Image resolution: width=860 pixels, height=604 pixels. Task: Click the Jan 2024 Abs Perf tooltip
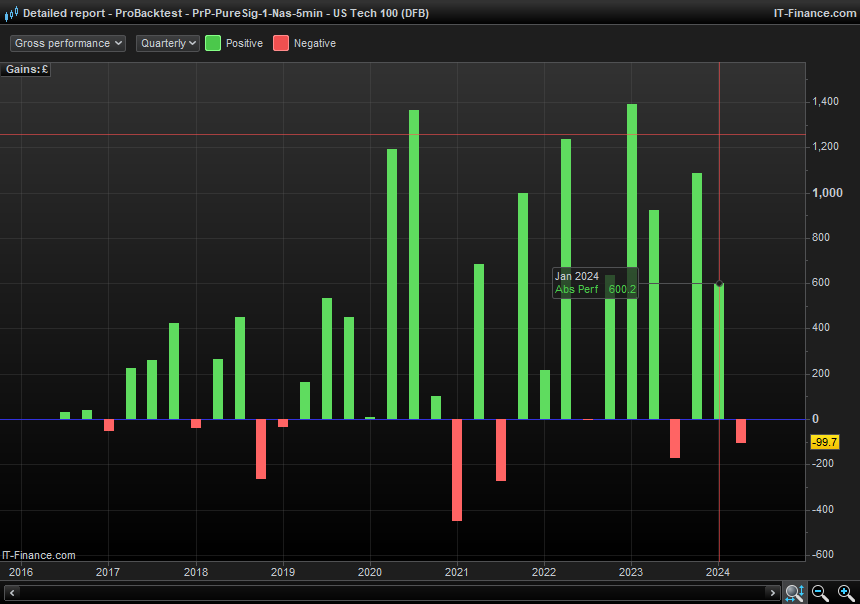click(x=594, y=282)
